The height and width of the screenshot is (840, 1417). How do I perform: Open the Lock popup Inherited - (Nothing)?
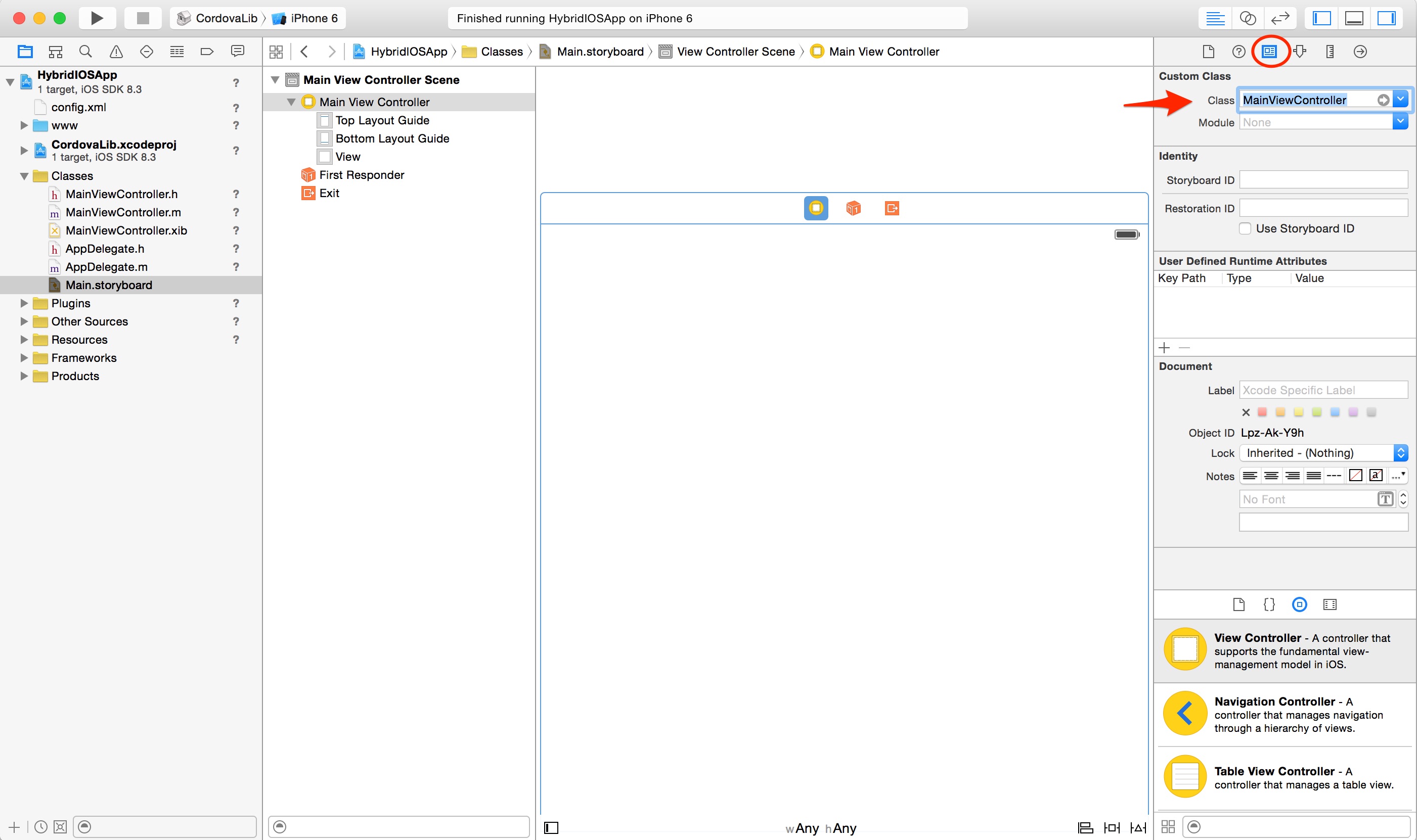tap(1323, 453)
